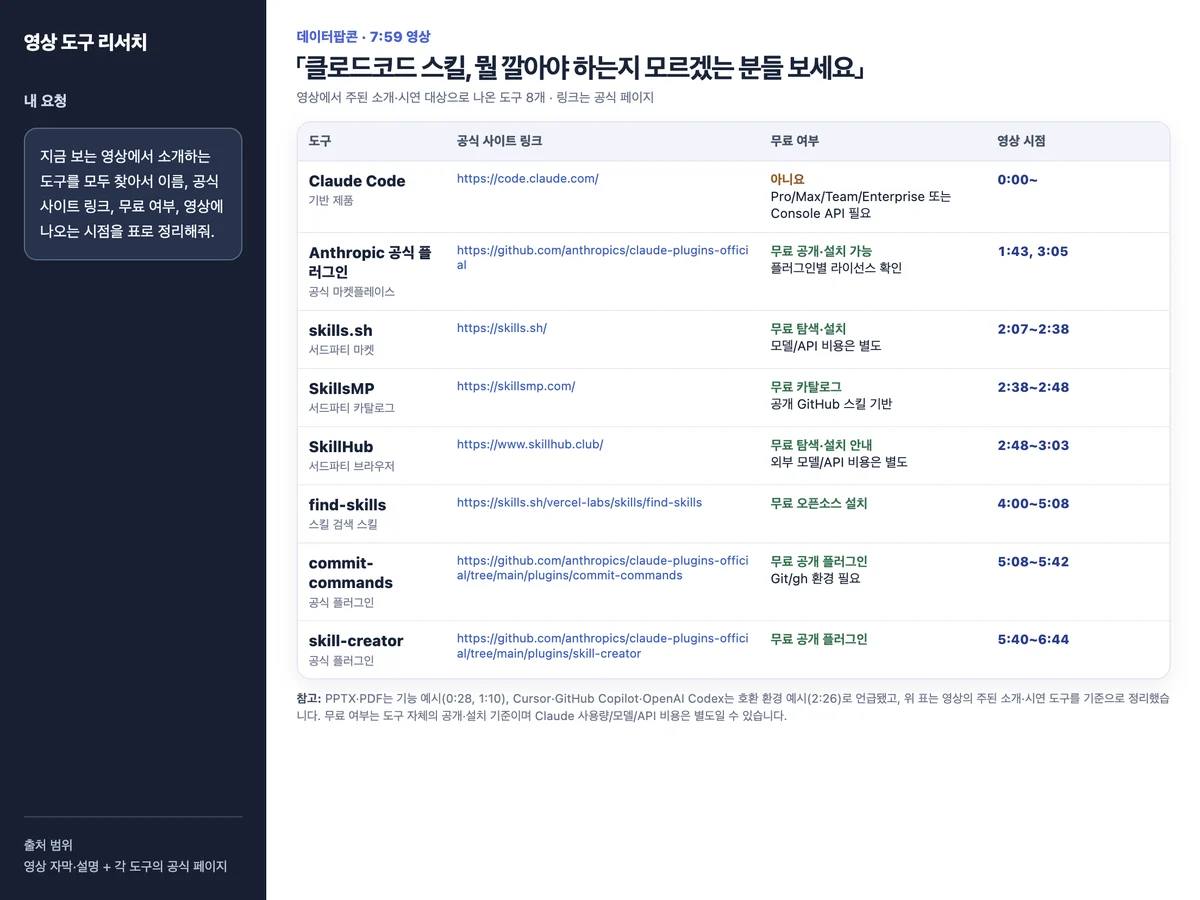
Task: Click 무료 오픈소스 설치 status
Action: (x=819, y=503)
